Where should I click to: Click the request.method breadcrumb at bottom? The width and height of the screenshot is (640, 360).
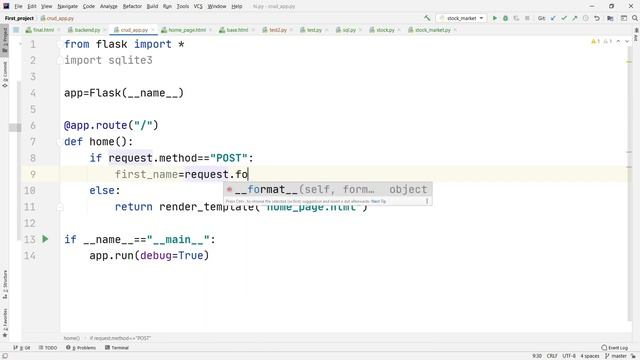[120, 338]
